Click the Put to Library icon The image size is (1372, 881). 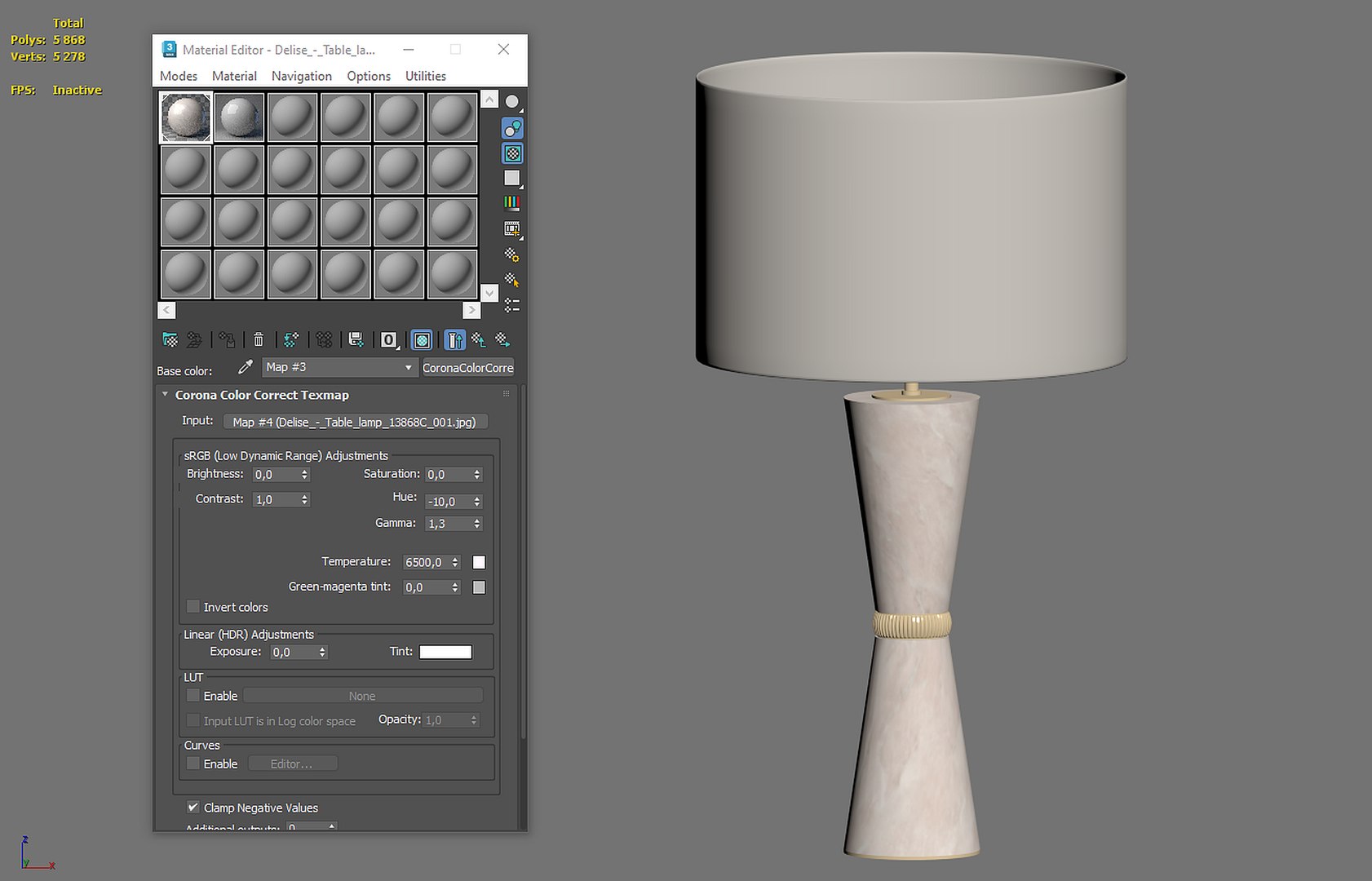(356, 339)
